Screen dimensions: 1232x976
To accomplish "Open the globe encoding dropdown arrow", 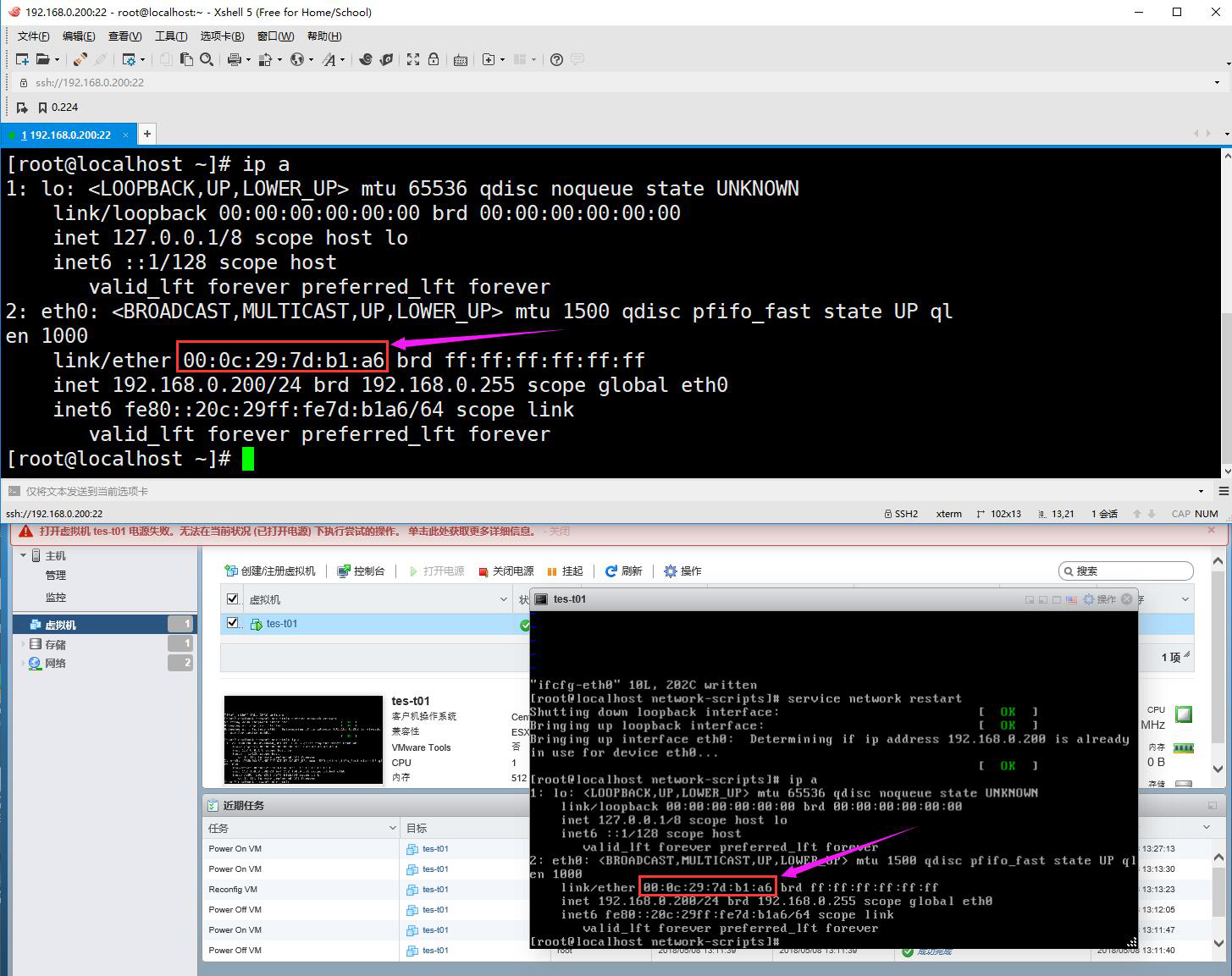I will tap(311, 59).
